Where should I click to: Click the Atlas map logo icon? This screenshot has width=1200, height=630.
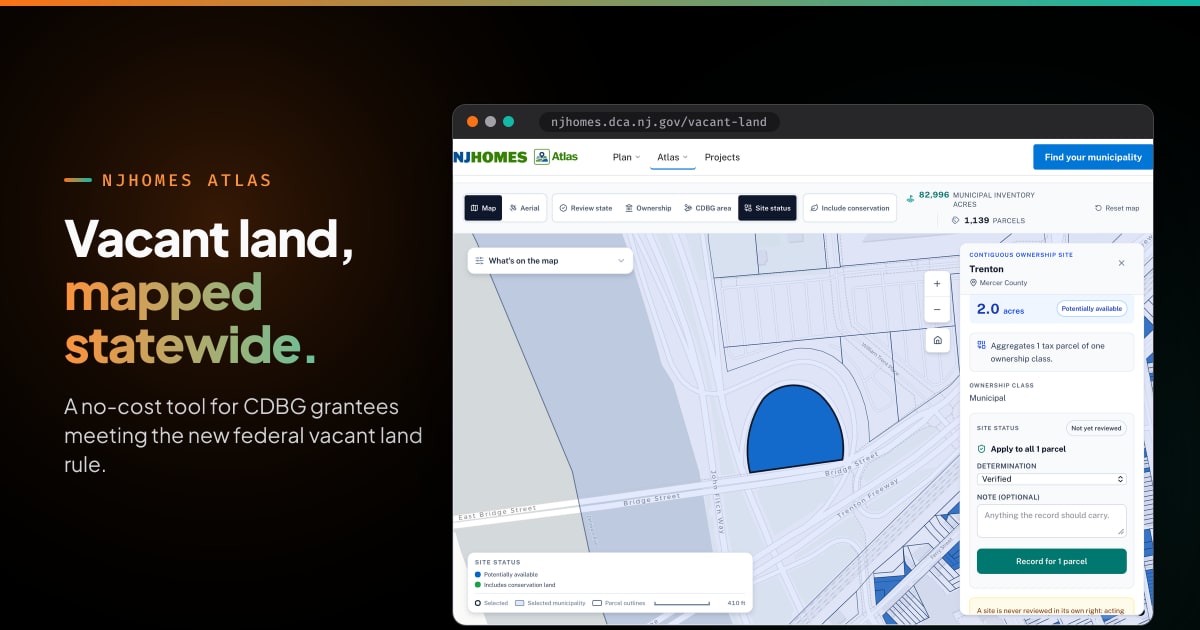pyautogui.click(x=541, y=157)
